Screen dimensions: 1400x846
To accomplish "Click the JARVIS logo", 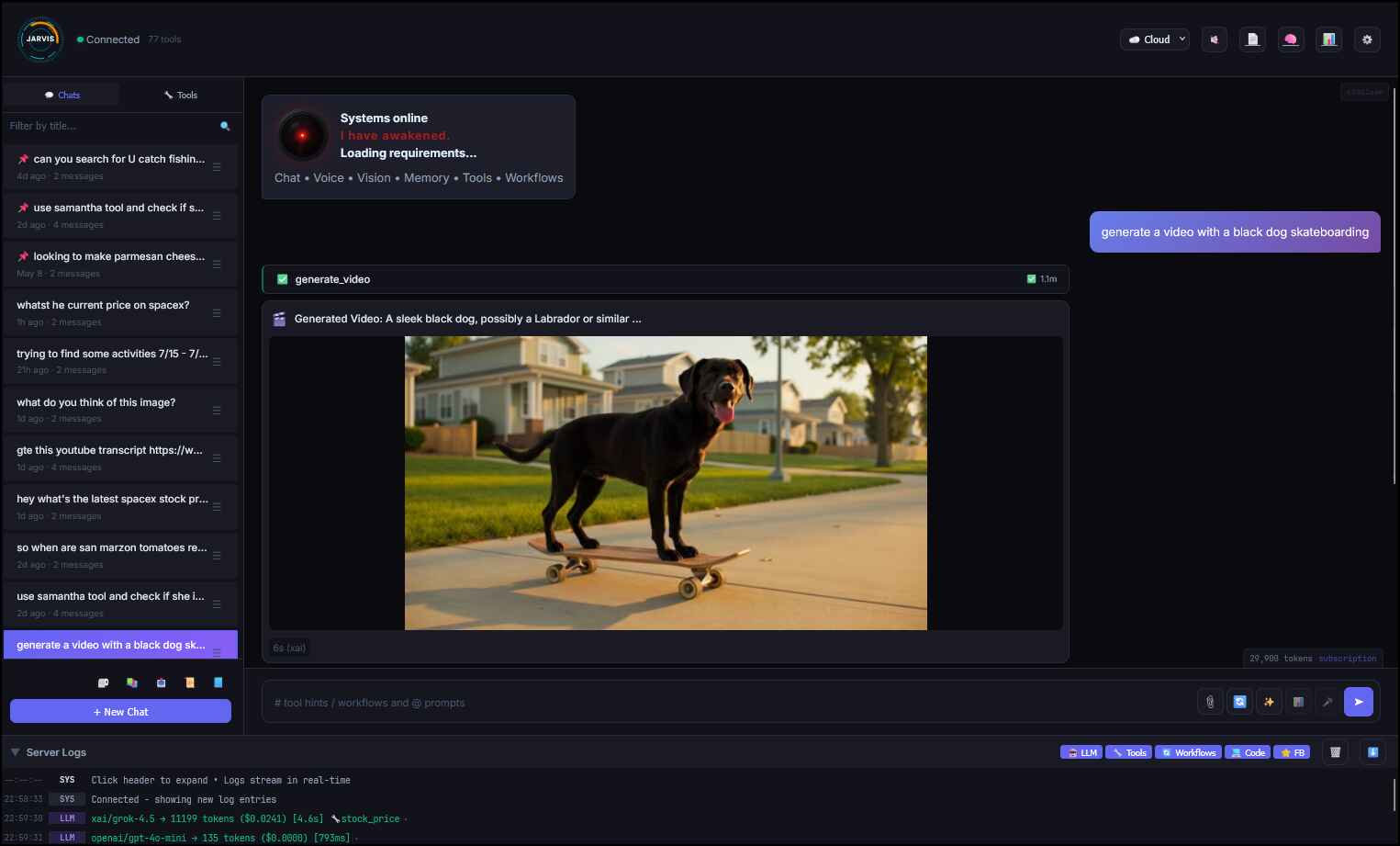I will pyautogui.click(x=40, y=39).
